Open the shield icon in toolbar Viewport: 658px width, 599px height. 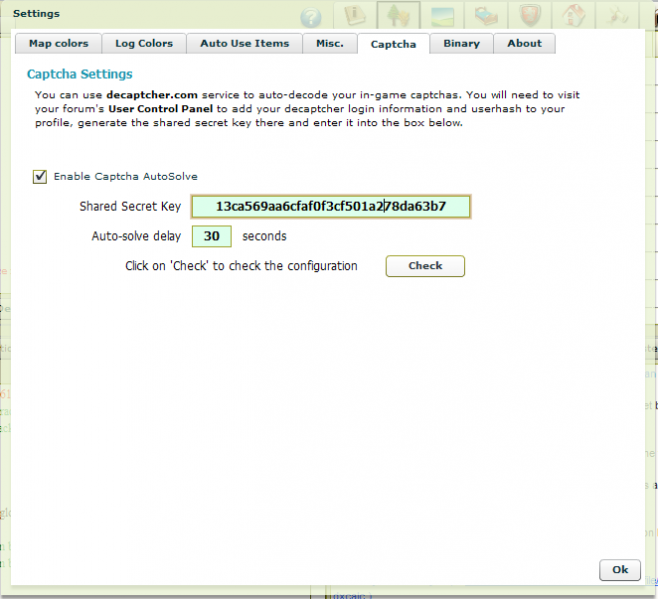tap(530, 16)
